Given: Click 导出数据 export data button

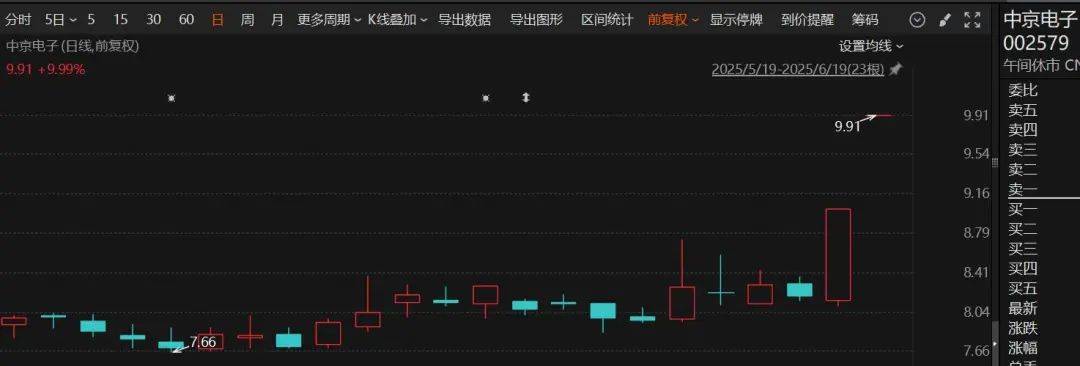Looking at the screenshot, I should [x=464, y=20].
